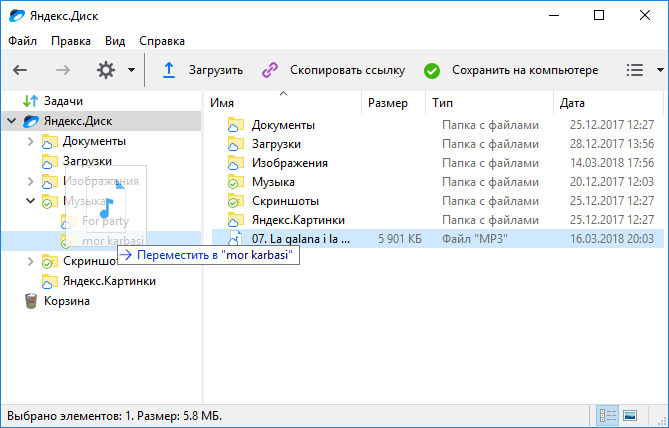Click the MP3 file icon in list
The height and width of the screenshot is (428, 669).
pyautogui.click(x=235, y=238)
